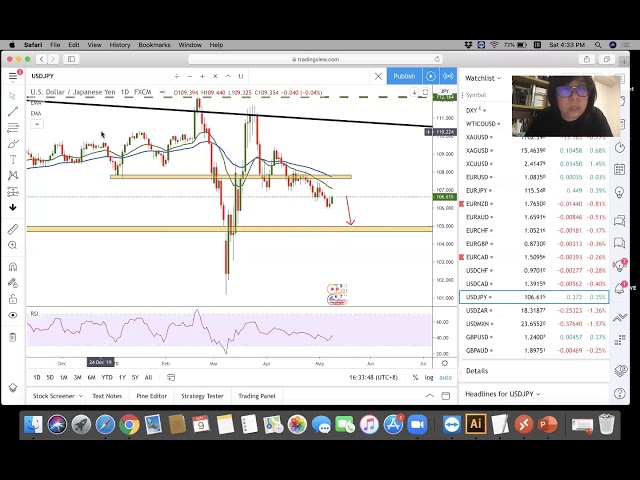Click the Publish button
This screenshot has height=480, width=640.
(x=404, y=76)
